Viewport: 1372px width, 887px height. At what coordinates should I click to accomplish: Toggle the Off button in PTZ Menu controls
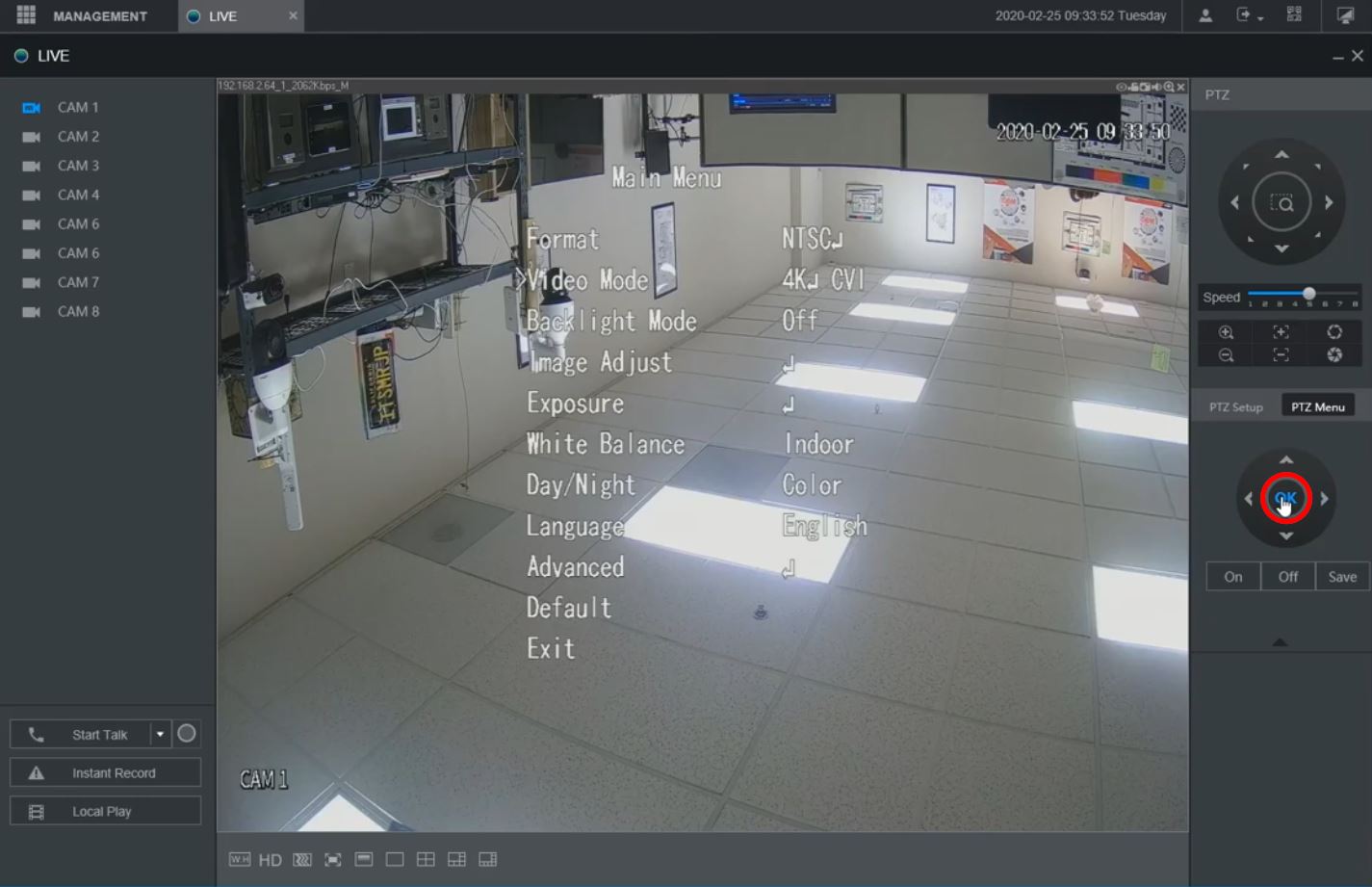click(1287, 576)
